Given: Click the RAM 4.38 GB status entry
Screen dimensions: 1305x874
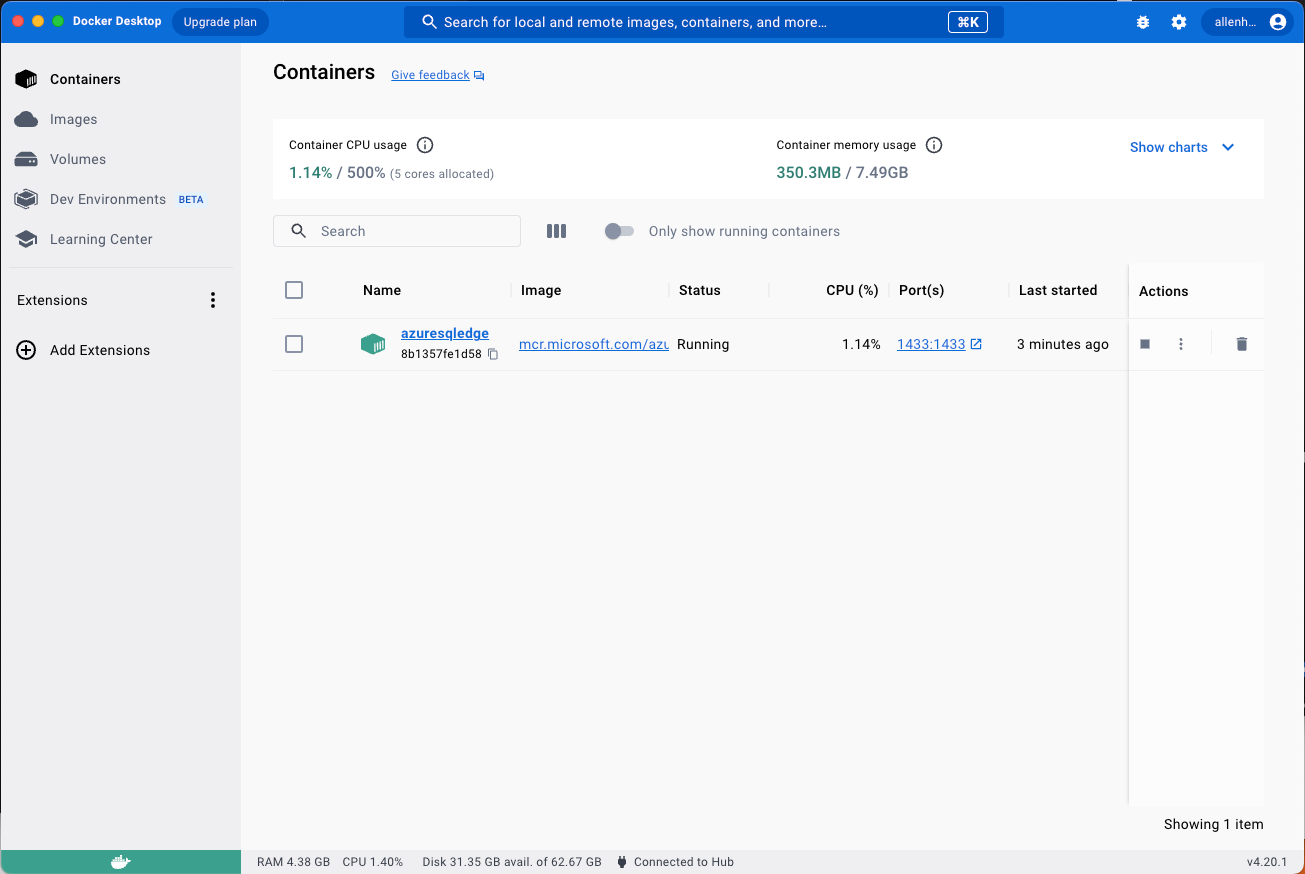Looking at the screenshot, I should [293, 862].
